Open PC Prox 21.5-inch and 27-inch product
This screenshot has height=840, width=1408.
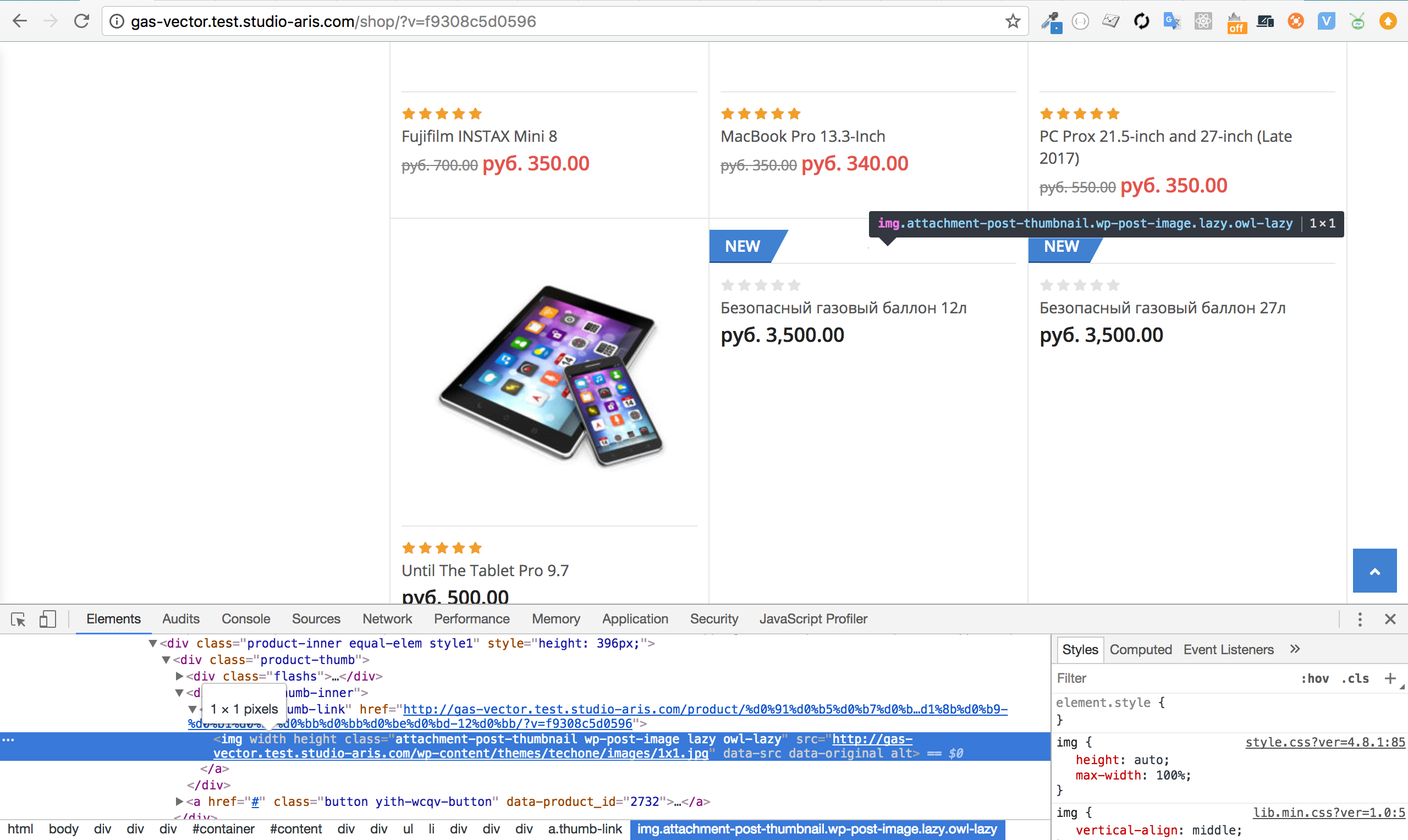coord(1165,147)
